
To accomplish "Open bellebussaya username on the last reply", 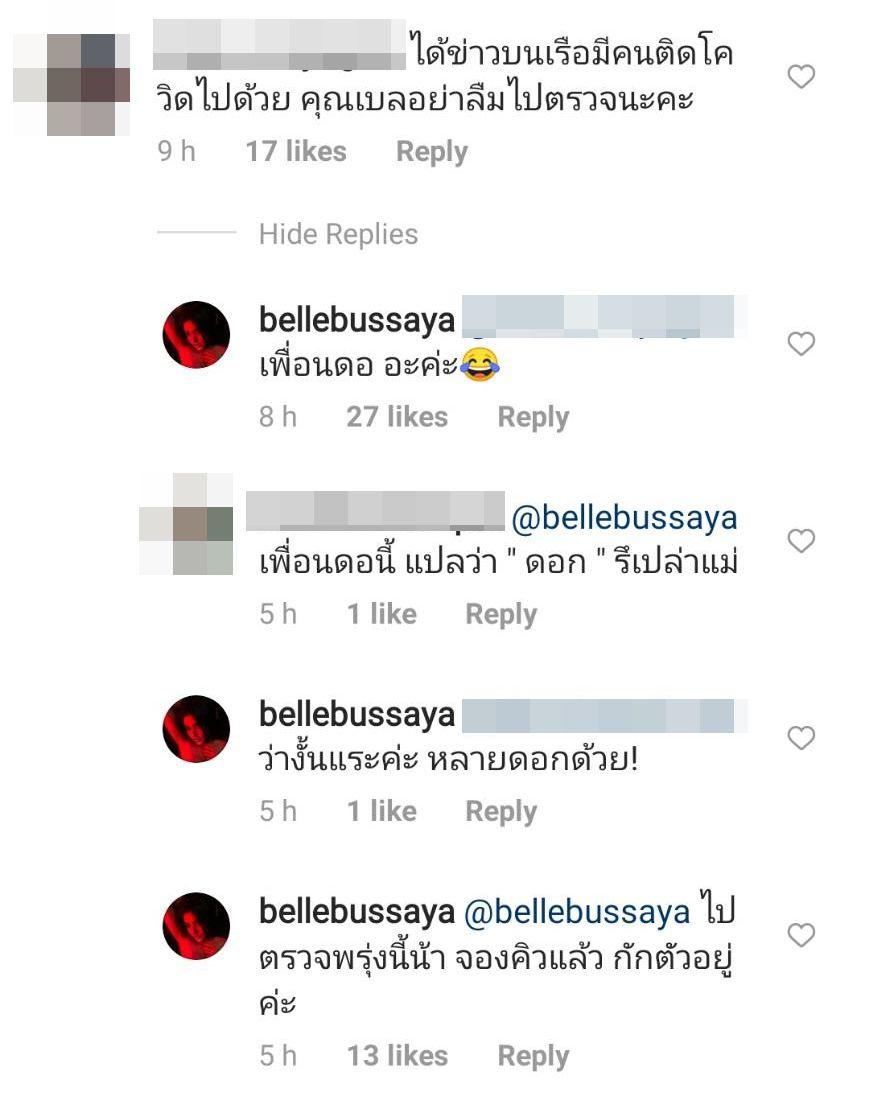I will tap(357, 912).
